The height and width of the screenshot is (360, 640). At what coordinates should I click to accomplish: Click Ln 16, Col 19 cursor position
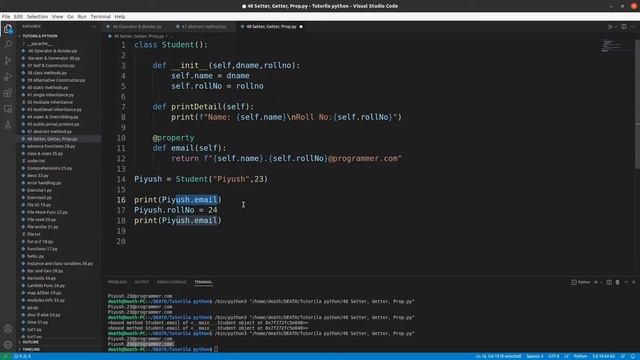click(498, 356)
